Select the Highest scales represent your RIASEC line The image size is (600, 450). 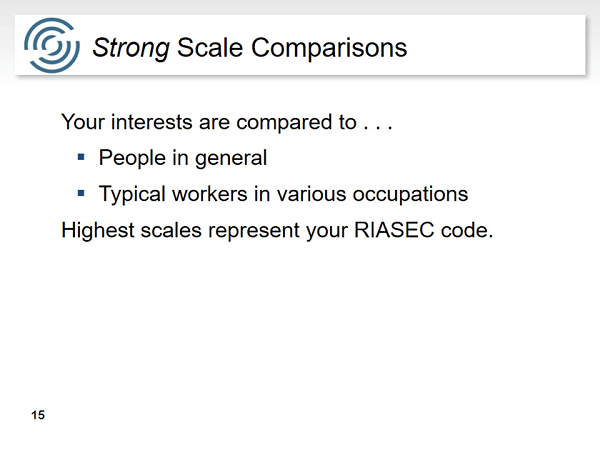(x=277, y=230)
